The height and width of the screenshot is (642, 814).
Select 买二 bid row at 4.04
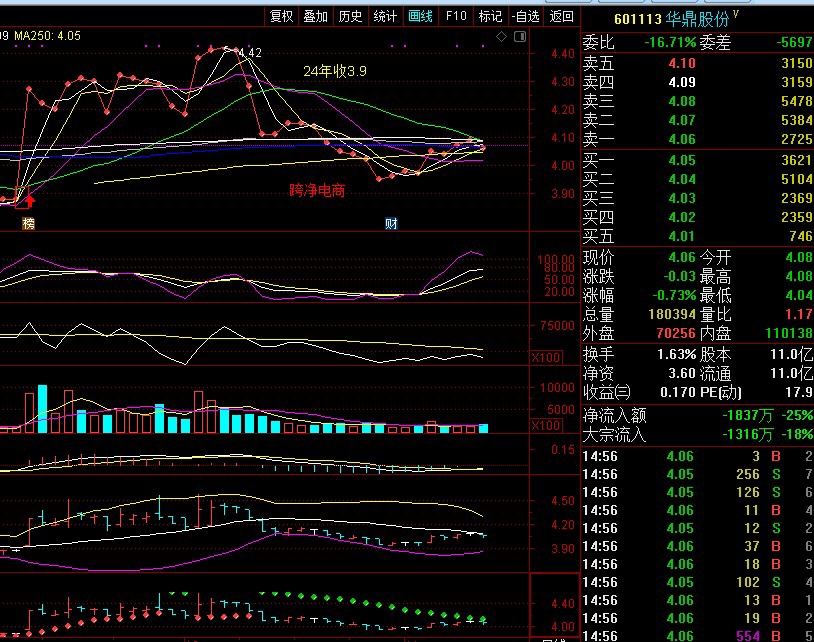pos(697,179)
